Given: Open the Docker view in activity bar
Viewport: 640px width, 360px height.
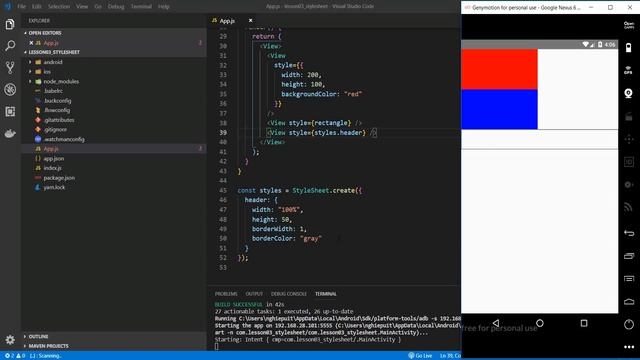Looking at the screenshot, I should point(10,133).
